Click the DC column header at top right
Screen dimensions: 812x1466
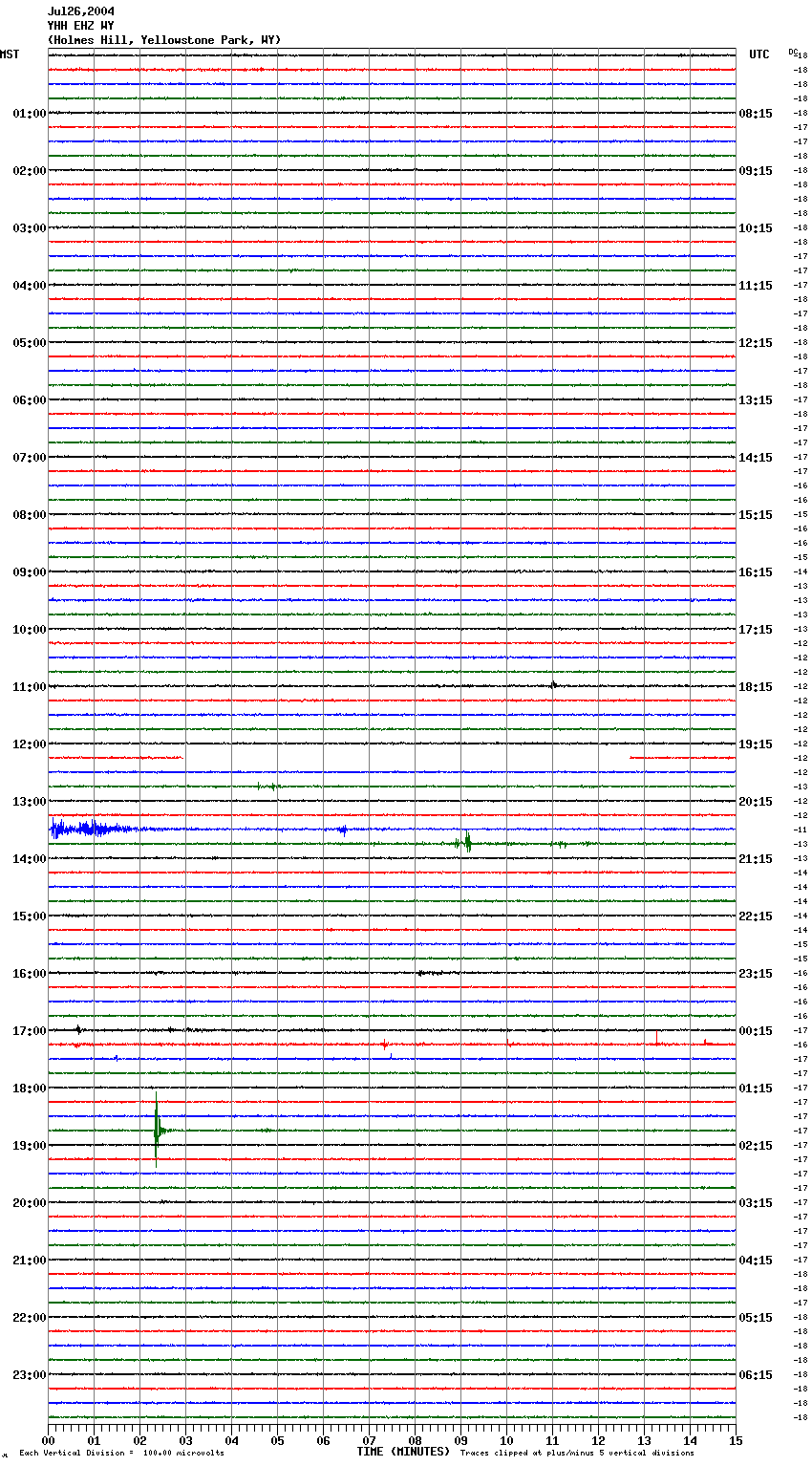click(x=793, y=52)
